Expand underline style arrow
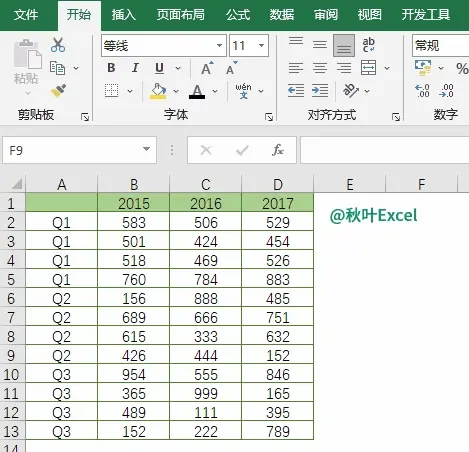 pyautogui.click(x=178, y=68)
